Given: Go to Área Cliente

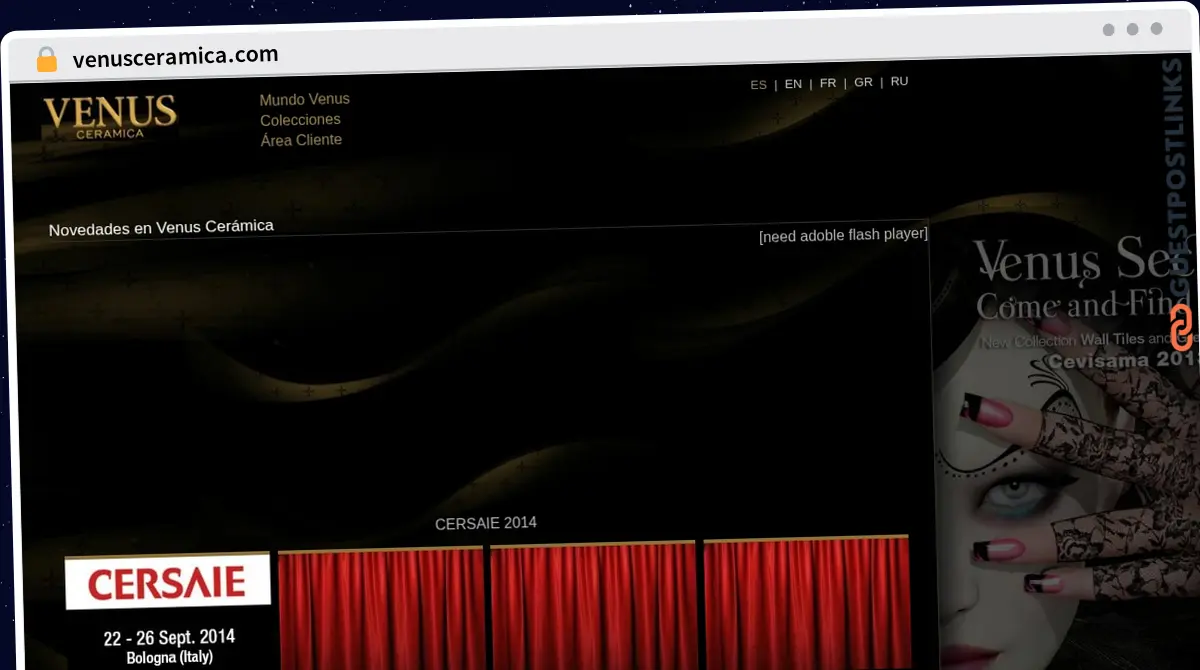Looking at the screenshot, I should coord(301,140).
